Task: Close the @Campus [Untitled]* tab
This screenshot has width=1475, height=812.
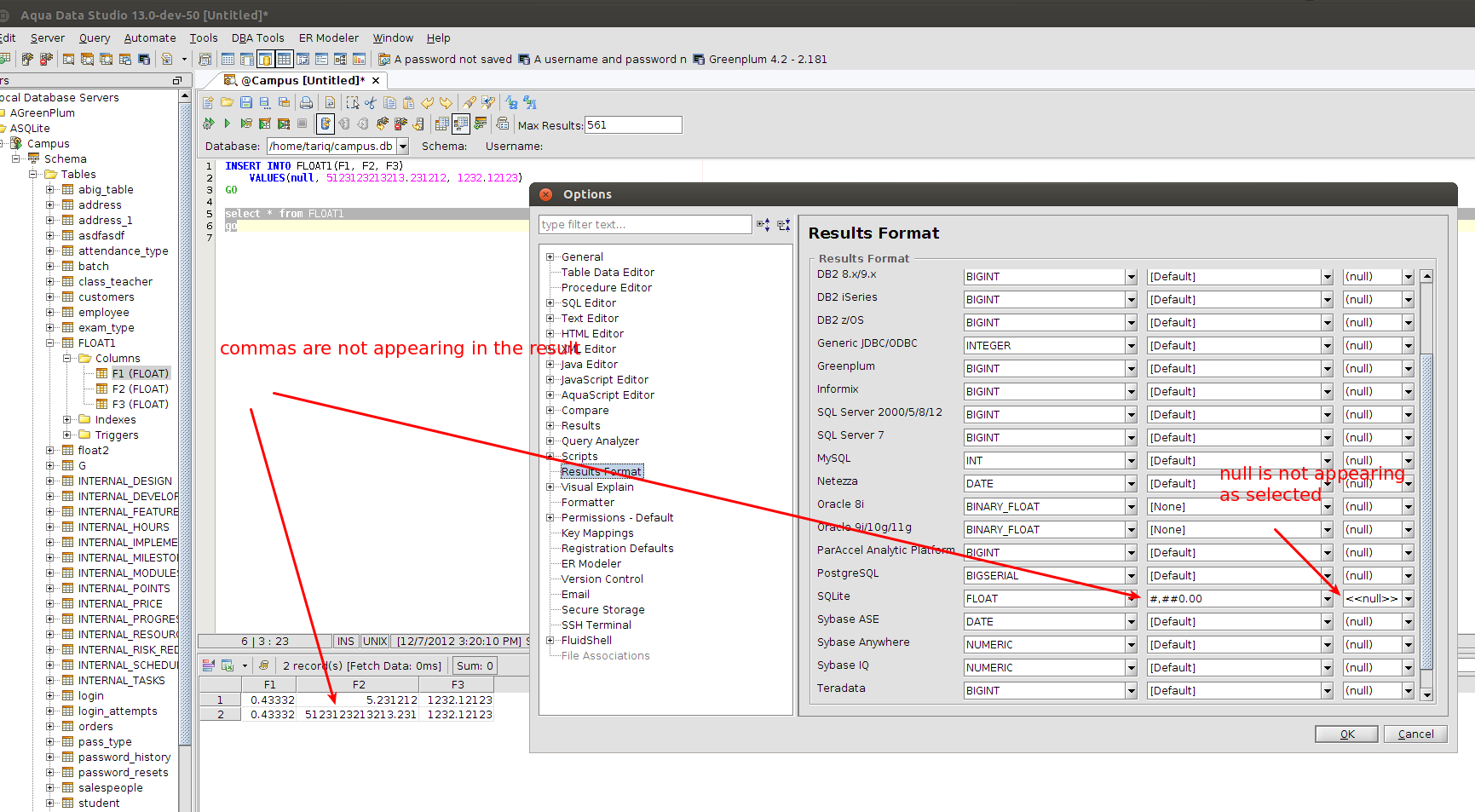Action: (x=376, y=80)
